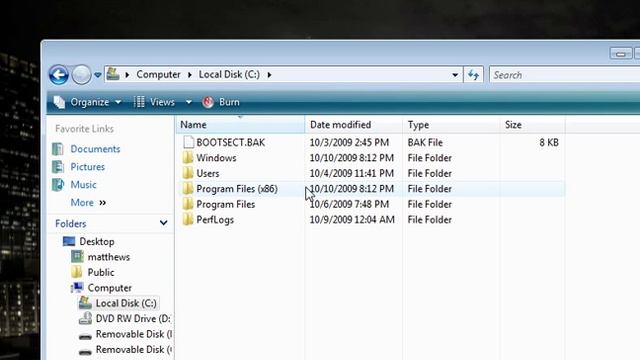Click the Public folder tree icon

[x=77, y=272]
